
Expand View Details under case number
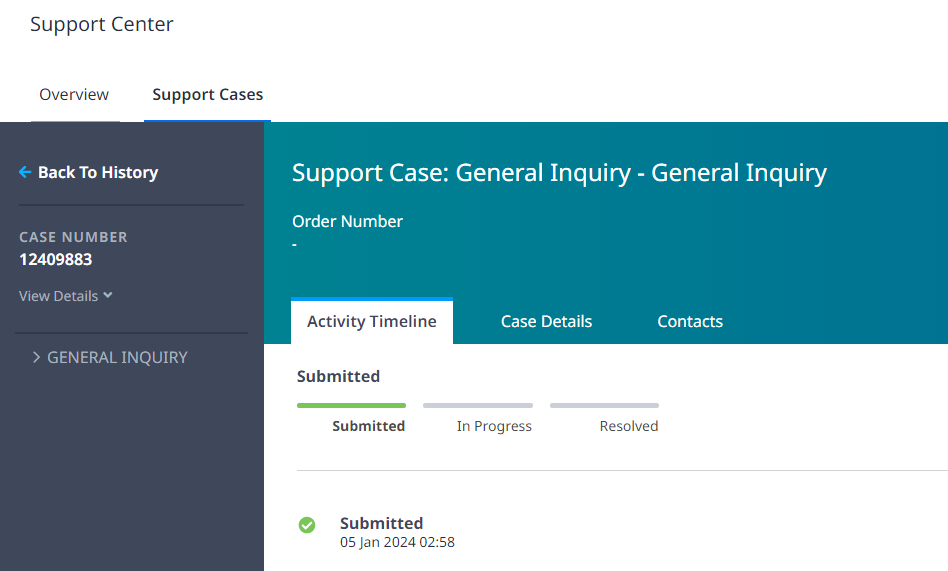pyautogui.click(x=65, y=296)
